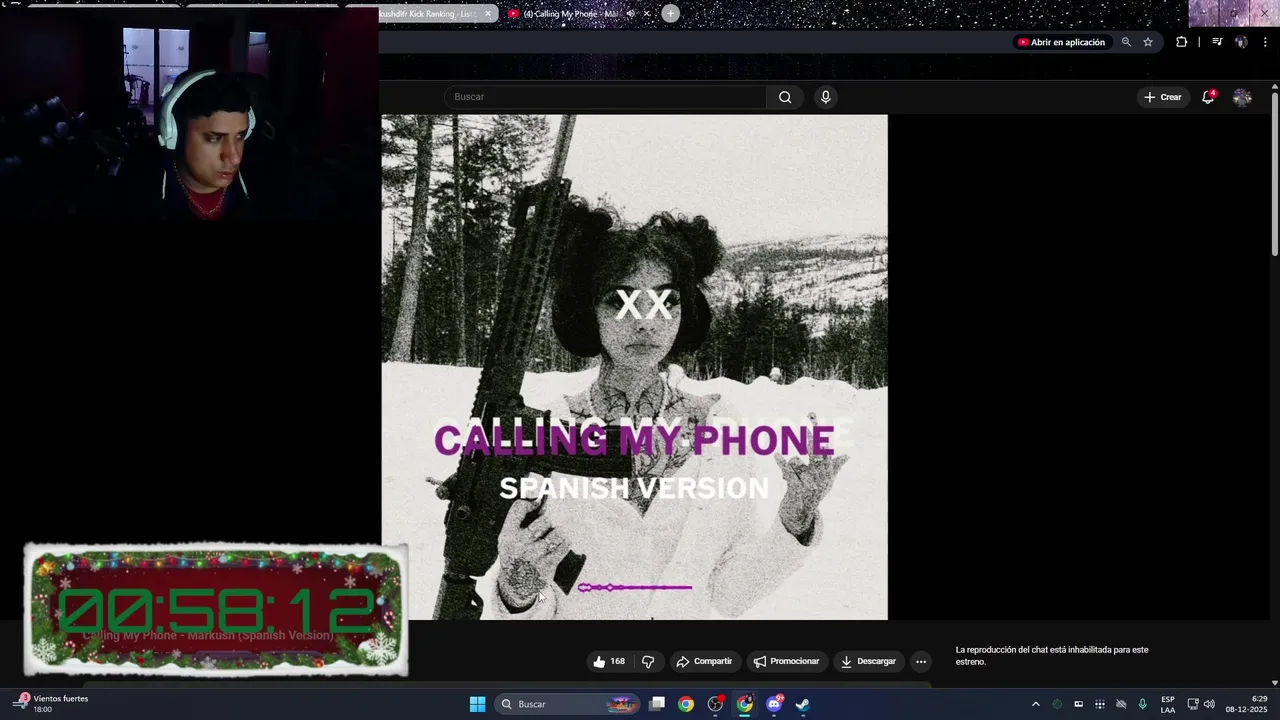Dislike the video
This screenshot has width=1280, height=720.
(648, 661)
